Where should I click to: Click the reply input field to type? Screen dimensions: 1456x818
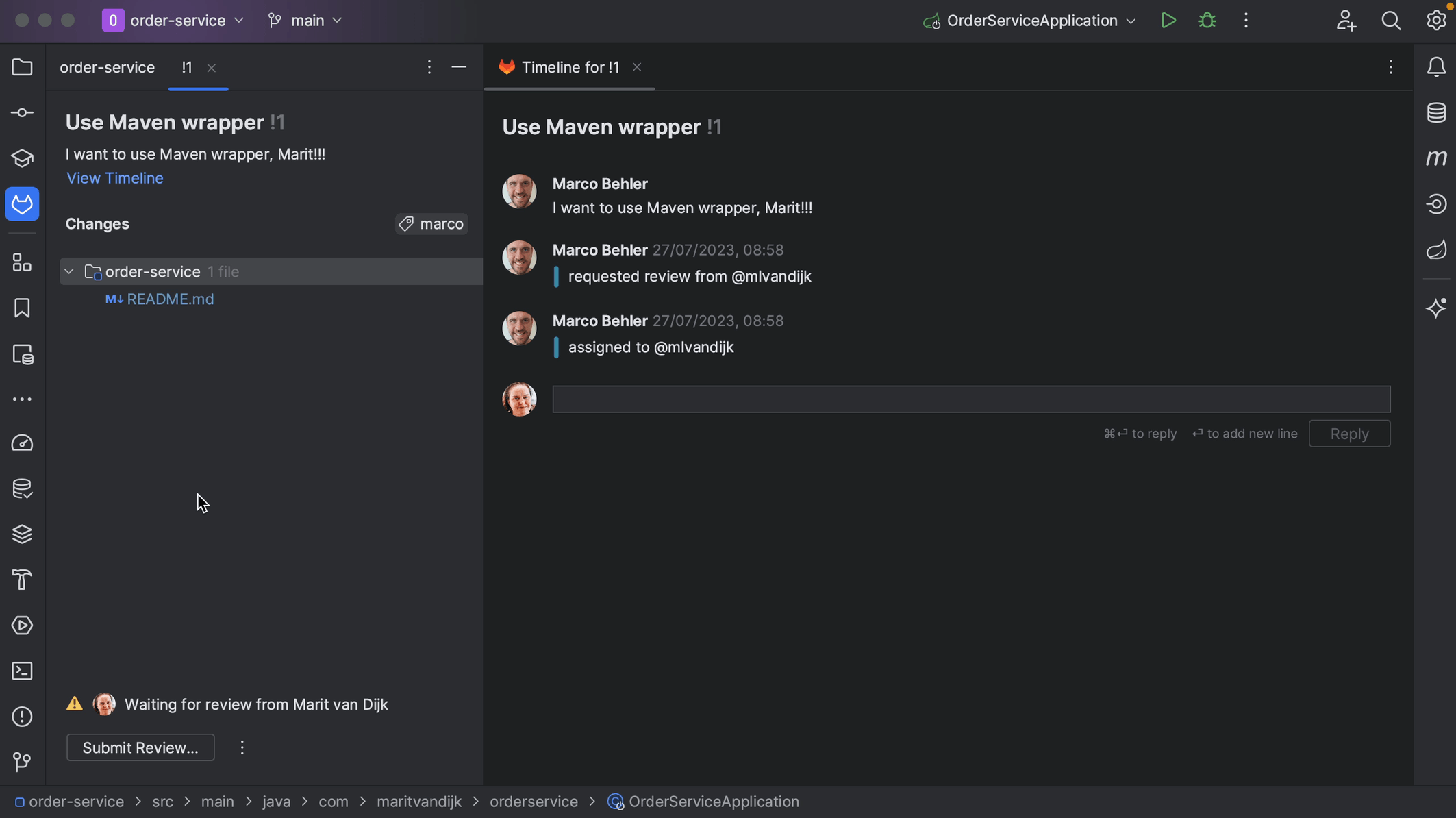(971, 398)
